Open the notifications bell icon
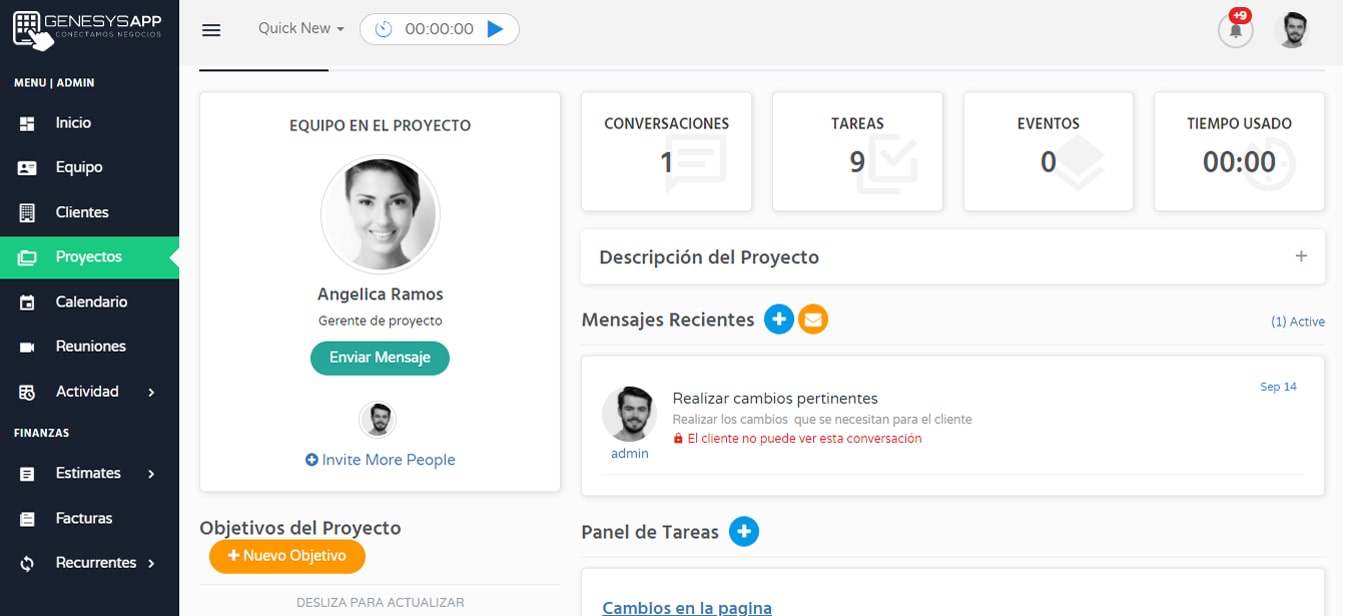The image size is (1345, 616). (1236, 30)
